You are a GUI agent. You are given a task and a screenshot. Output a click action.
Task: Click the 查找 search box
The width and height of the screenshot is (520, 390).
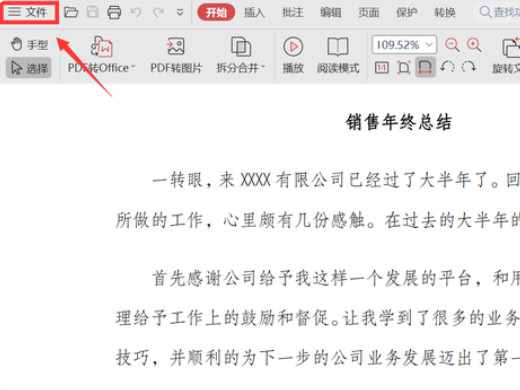pyautogui.click(x=497, y=12)
